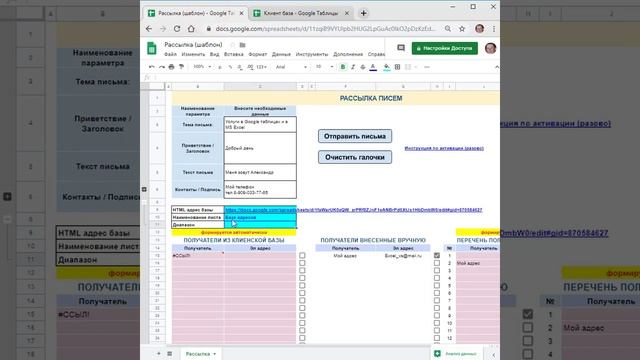Open the Формат menu
640x360 pixels.
[258, 54]
